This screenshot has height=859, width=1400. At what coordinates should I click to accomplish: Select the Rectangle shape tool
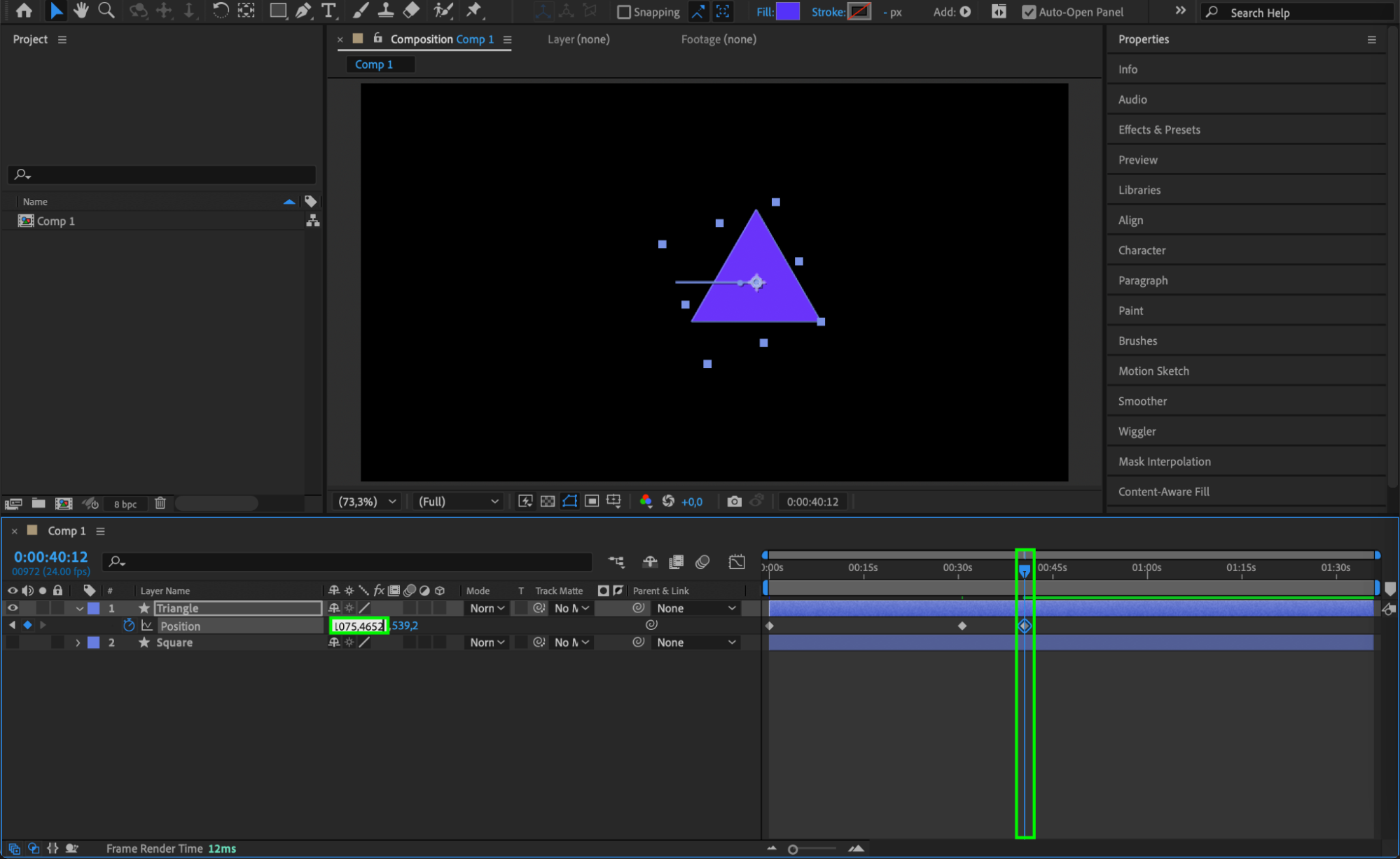point(278,11)
